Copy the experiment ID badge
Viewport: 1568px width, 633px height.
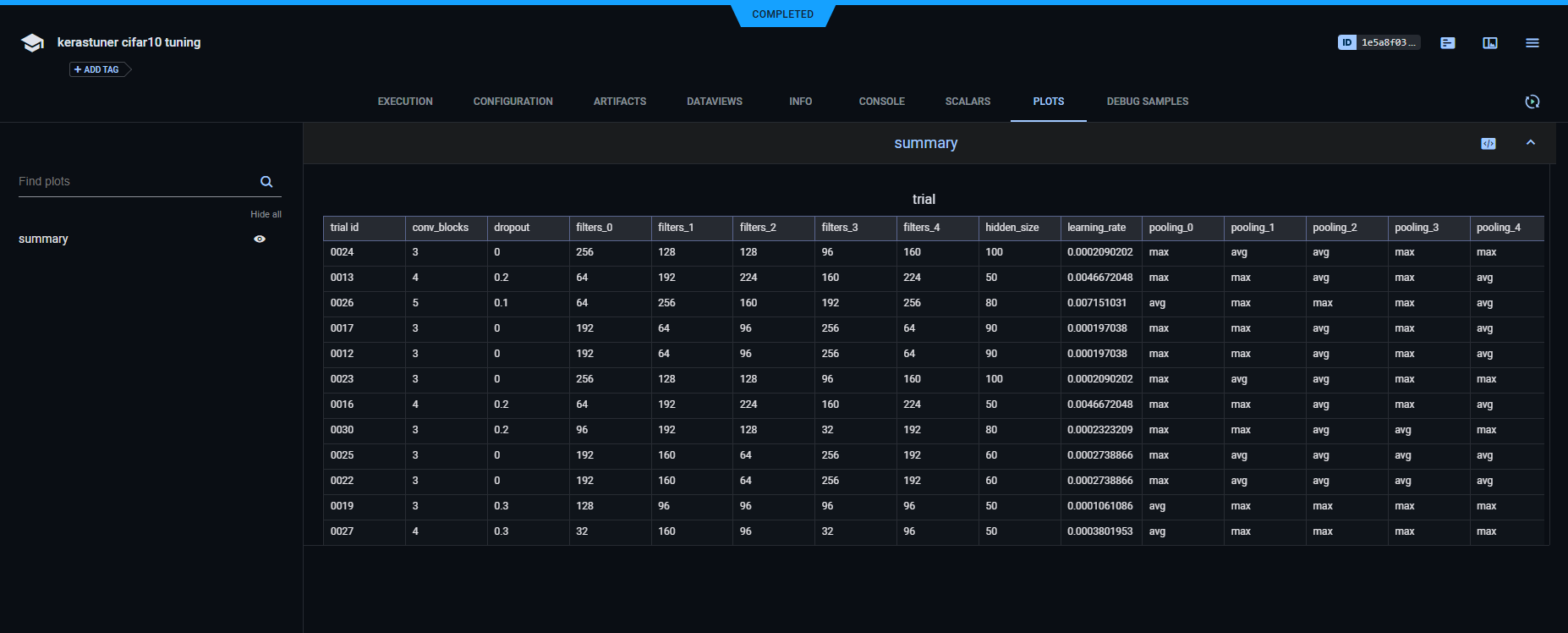(1378, 42)
